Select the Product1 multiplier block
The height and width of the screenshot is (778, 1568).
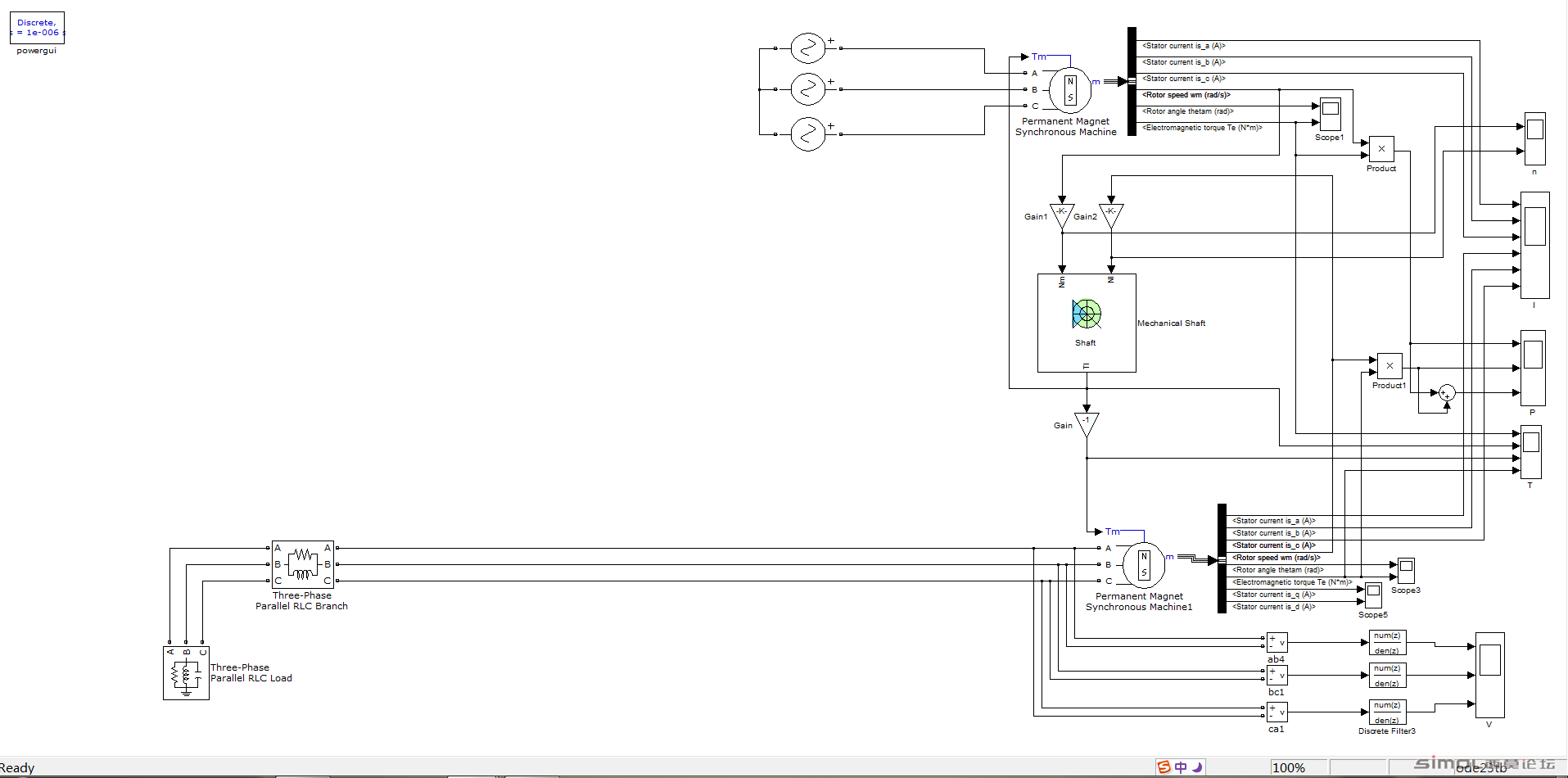point(1390,366)
